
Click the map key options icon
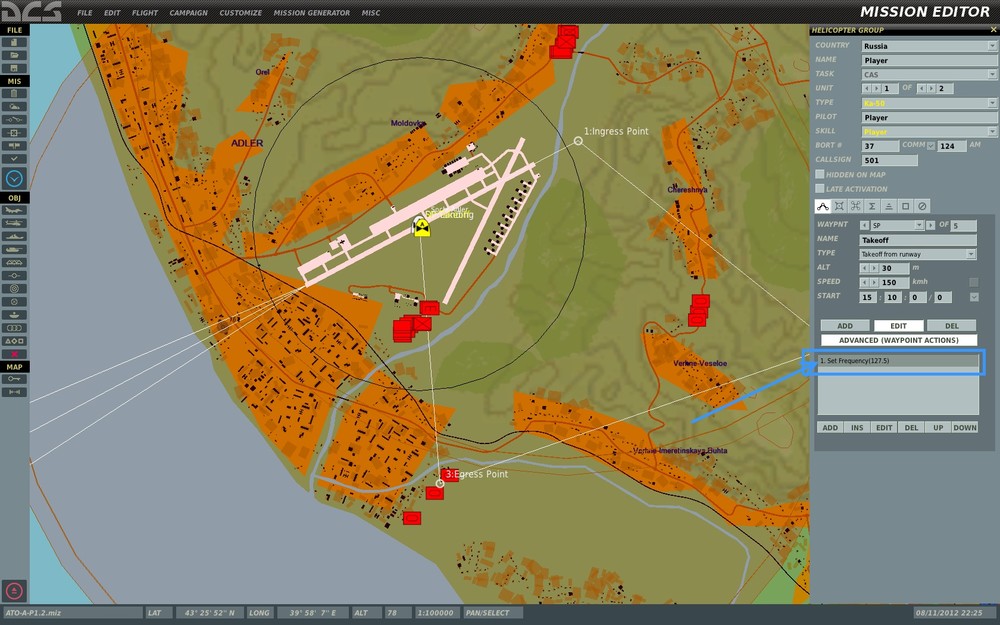(14, 379)
